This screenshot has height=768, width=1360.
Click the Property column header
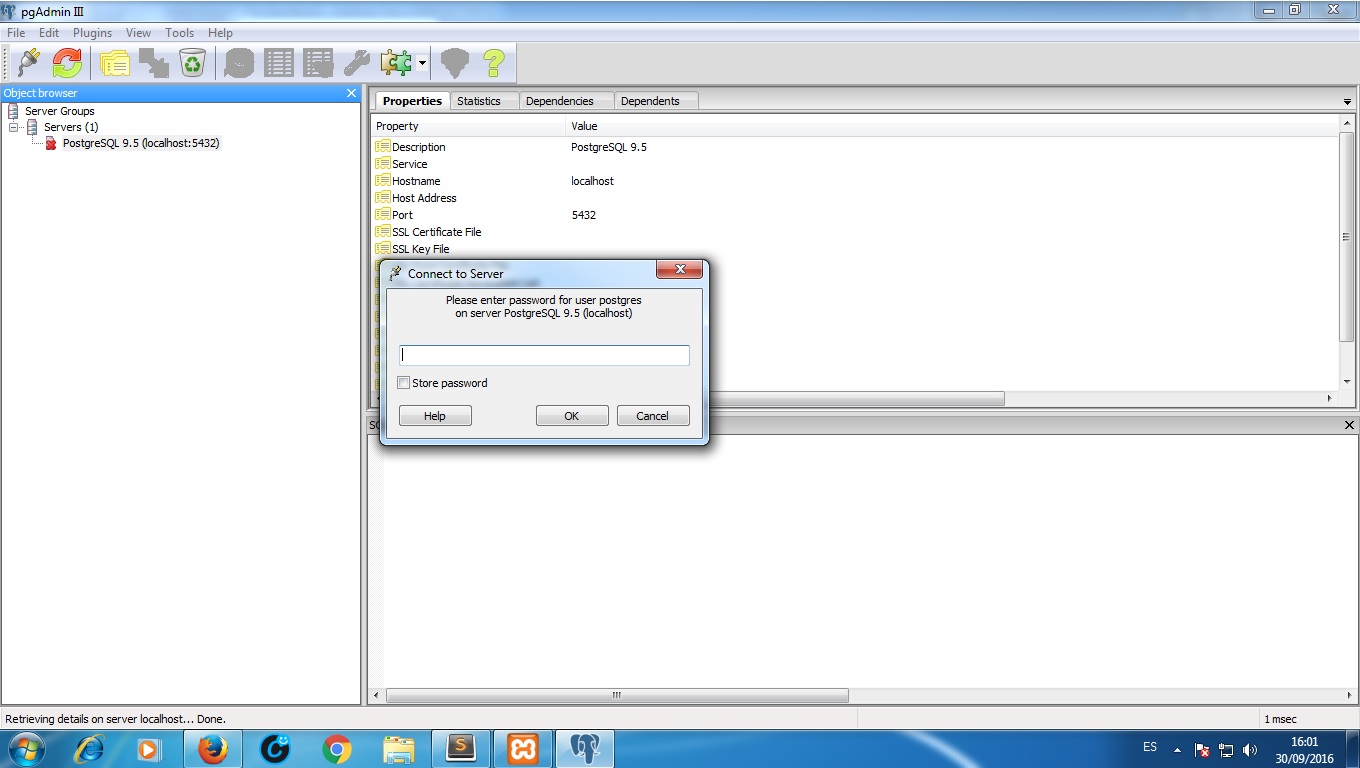468,126
